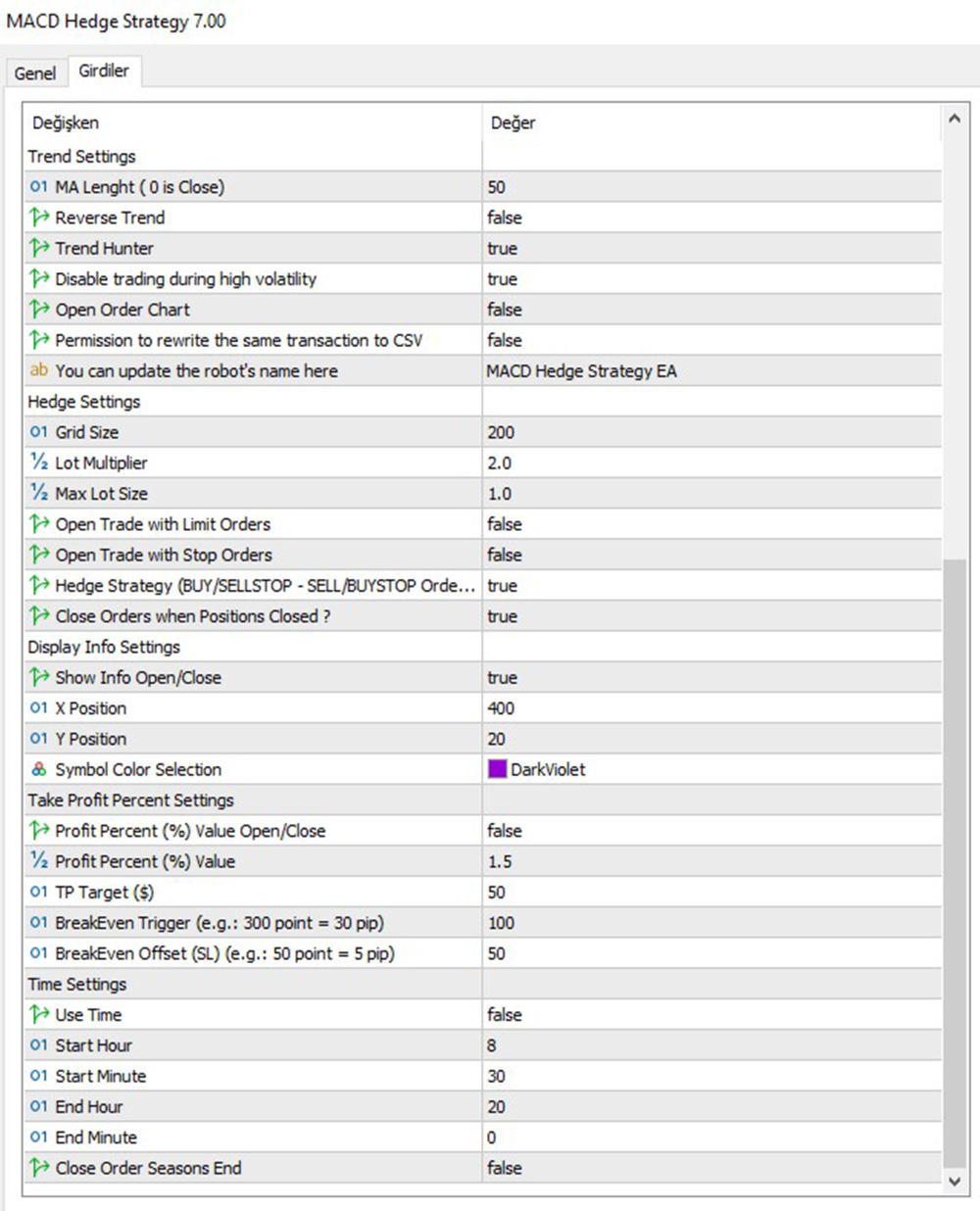
Task: Select the Girdiler tab
Action: [x=104, y=71]
